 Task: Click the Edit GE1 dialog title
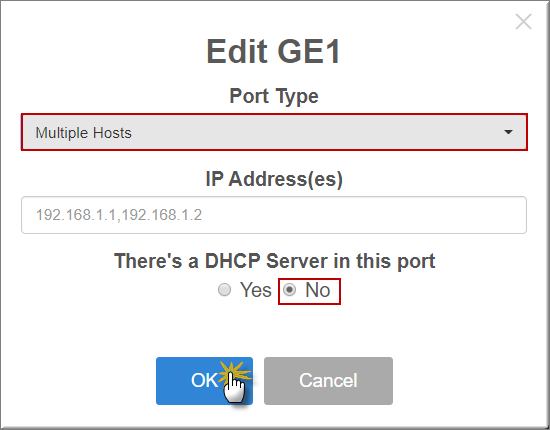[274, 52]
